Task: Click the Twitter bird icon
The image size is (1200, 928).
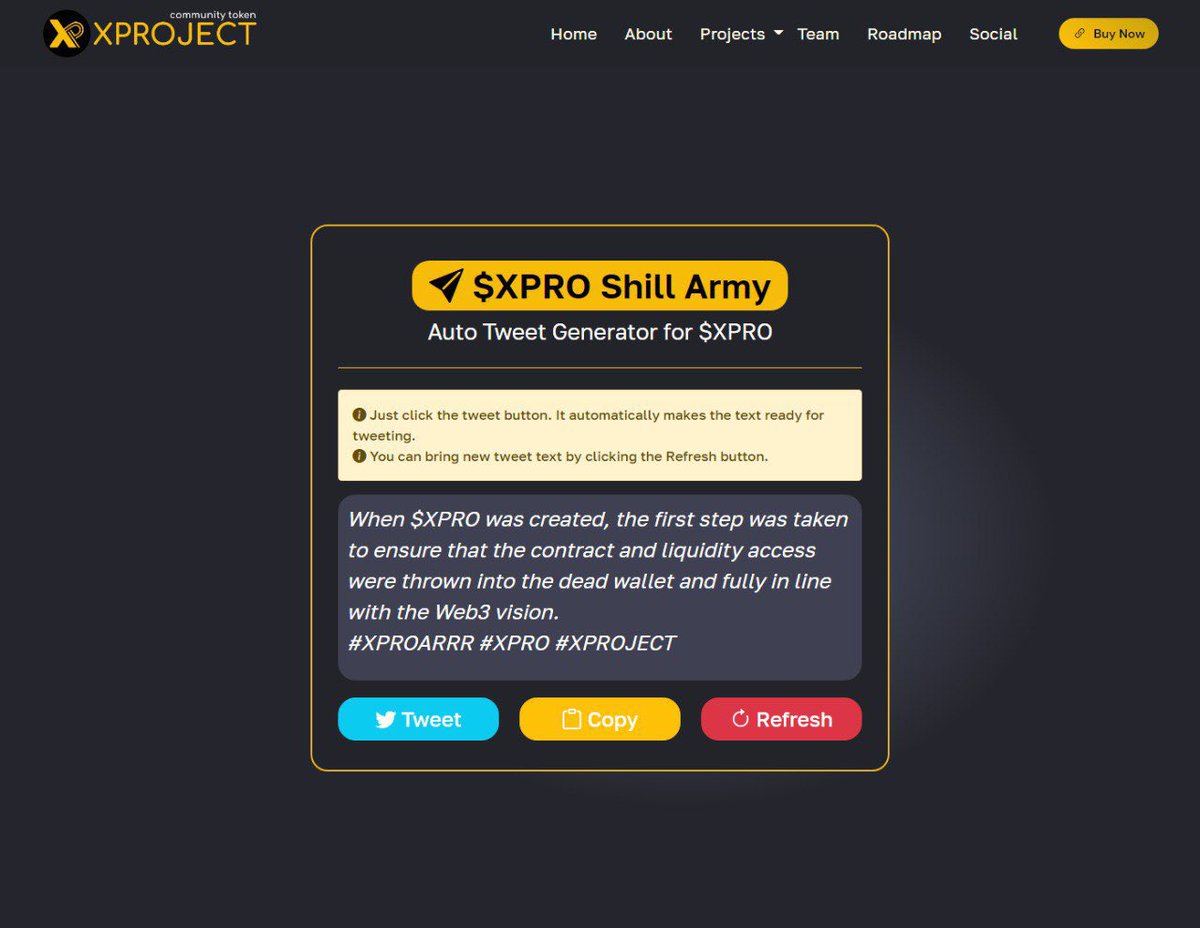Action: pos(385,720)
